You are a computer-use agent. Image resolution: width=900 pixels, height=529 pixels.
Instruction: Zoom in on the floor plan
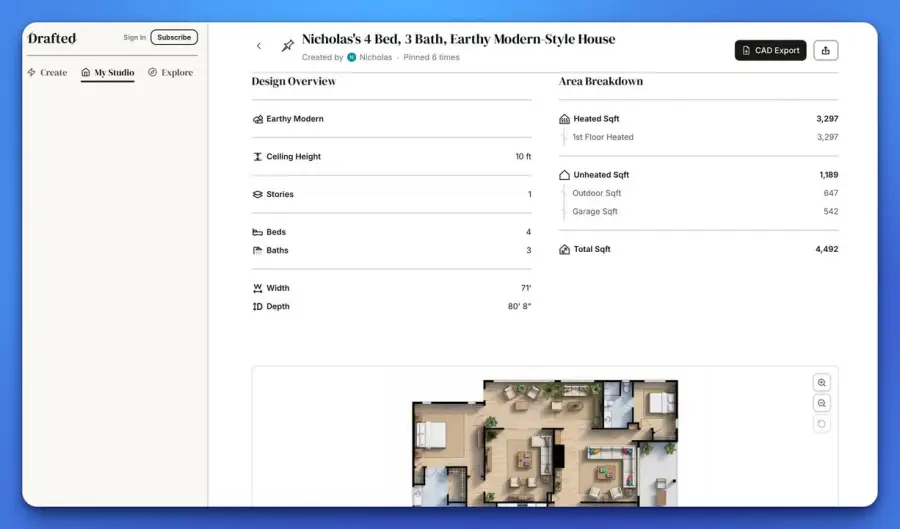(821, 383)
